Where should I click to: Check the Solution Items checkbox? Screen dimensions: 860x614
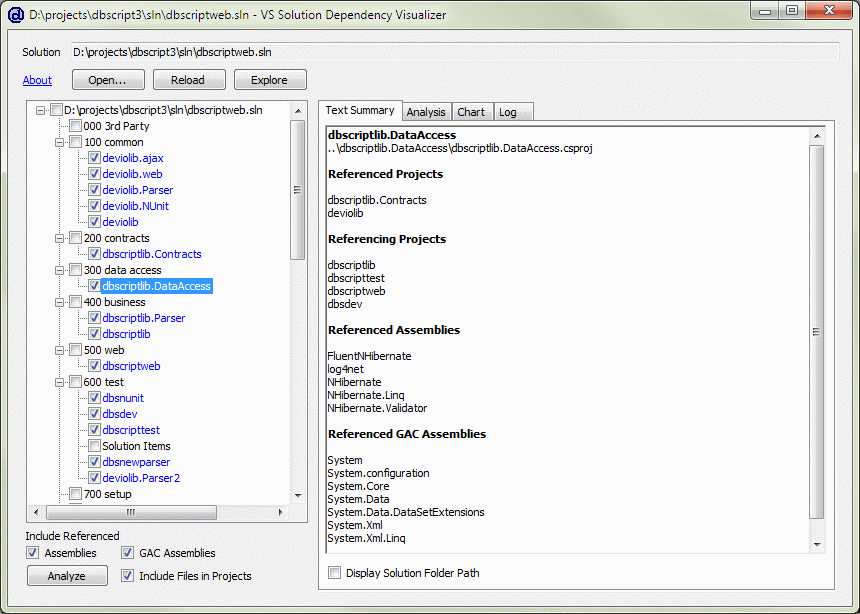coord(94,446)
